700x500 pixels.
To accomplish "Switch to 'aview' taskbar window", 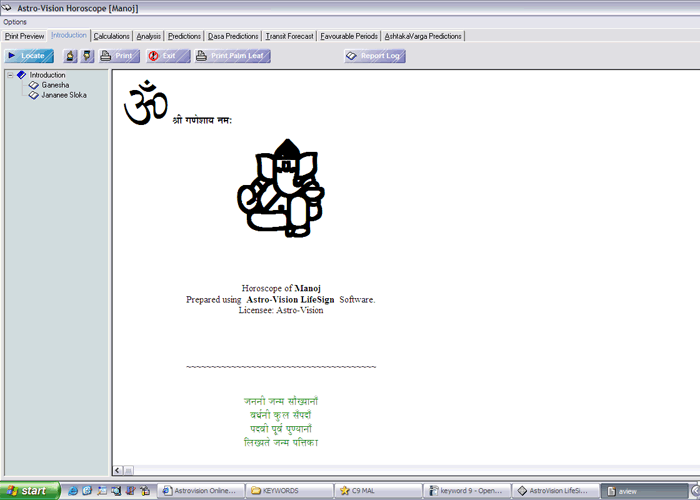I will tap(644, 491).
